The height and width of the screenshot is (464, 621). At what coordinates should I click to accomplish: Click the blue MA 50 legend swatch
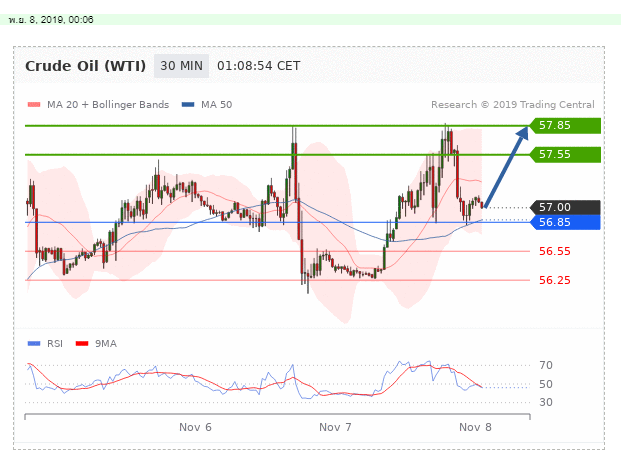(188, 105)
